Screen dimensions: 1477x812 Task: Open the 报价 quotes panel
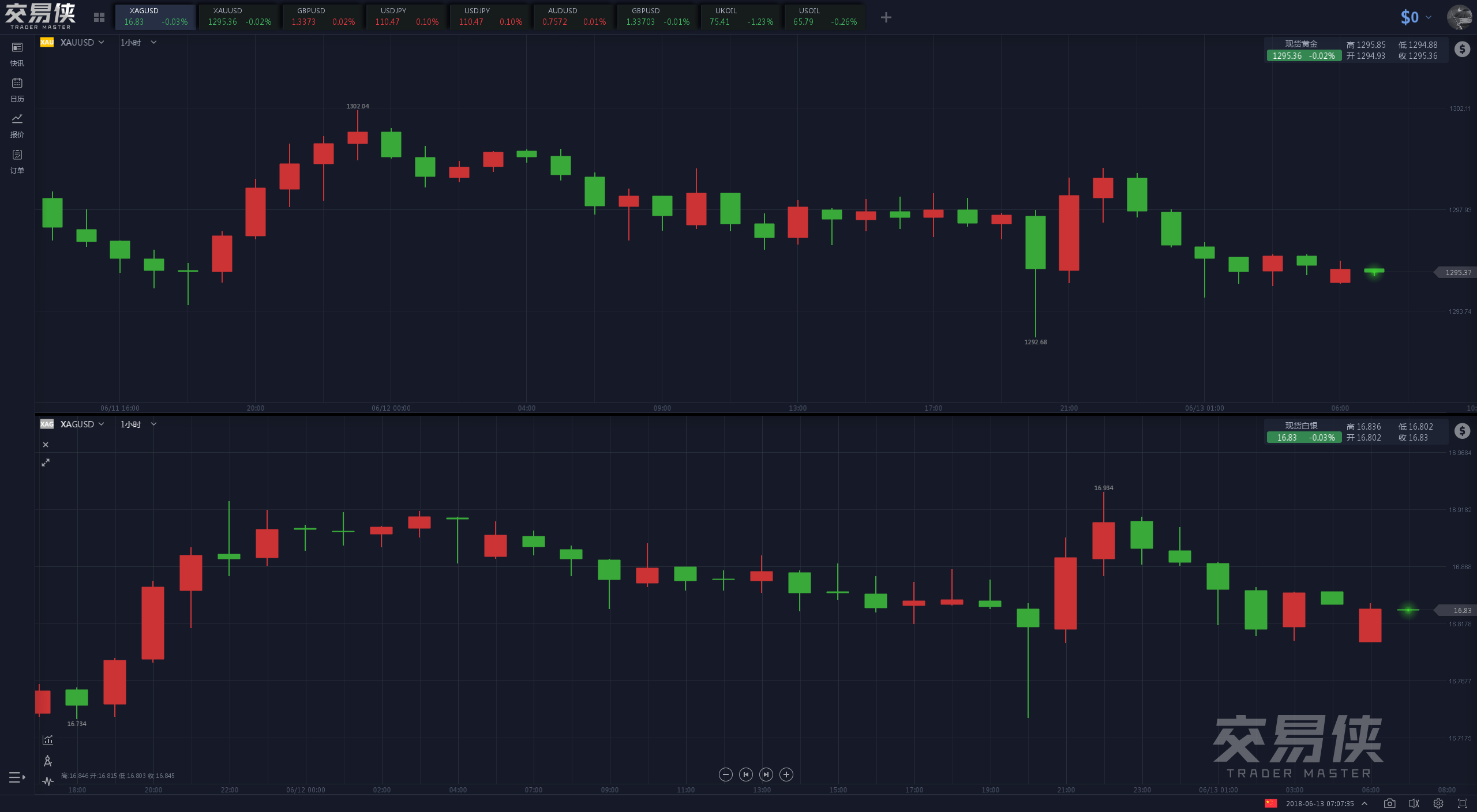(17, 126)
